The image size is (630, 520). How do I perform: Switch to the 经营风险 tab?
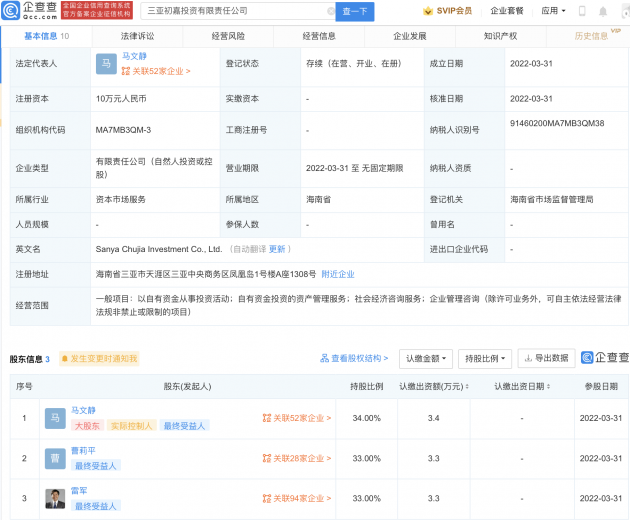coord(228,36)
